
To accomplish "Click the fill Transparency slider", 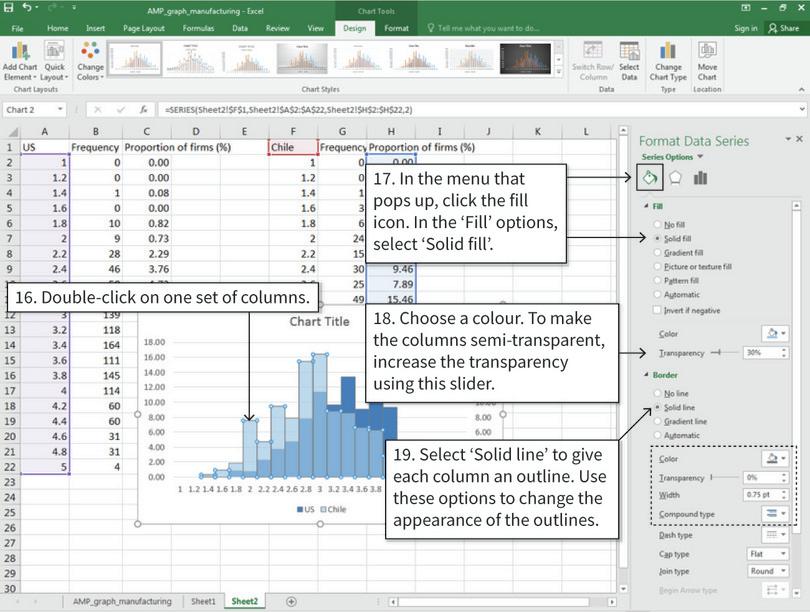I will coord(724,353).
